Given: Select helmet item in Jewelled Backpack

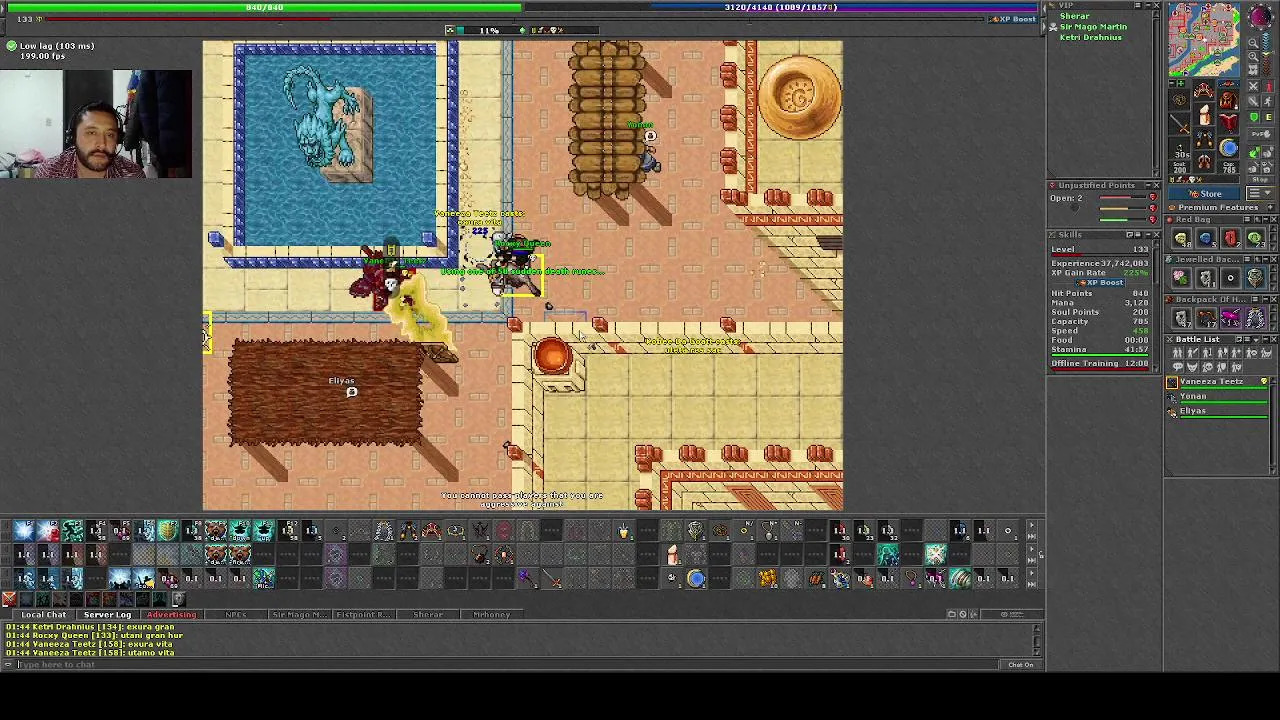Looking at the screenshot, I should (x=1255, y=277).
